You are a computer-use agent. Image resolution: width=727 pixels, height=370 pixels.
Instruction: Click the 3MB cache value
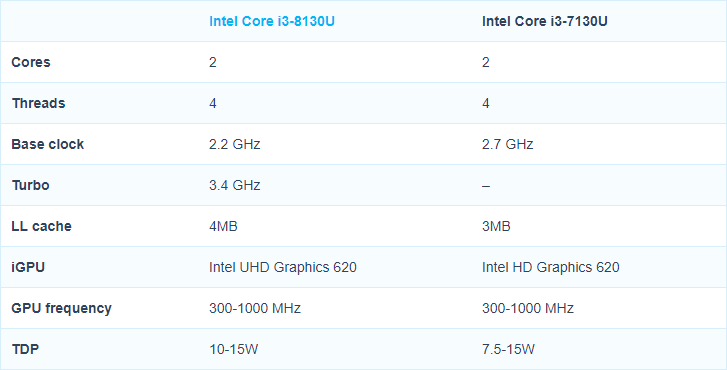click(497, 226)
